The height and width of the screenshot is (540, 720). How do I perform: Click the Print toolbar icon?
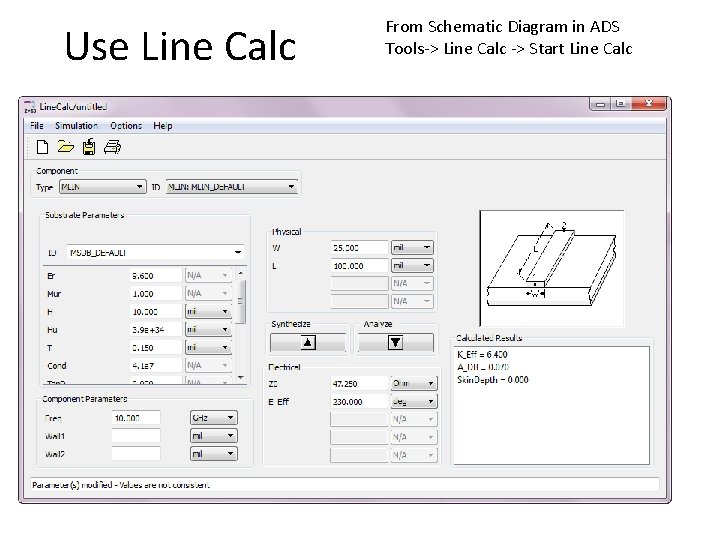point(112,147)
